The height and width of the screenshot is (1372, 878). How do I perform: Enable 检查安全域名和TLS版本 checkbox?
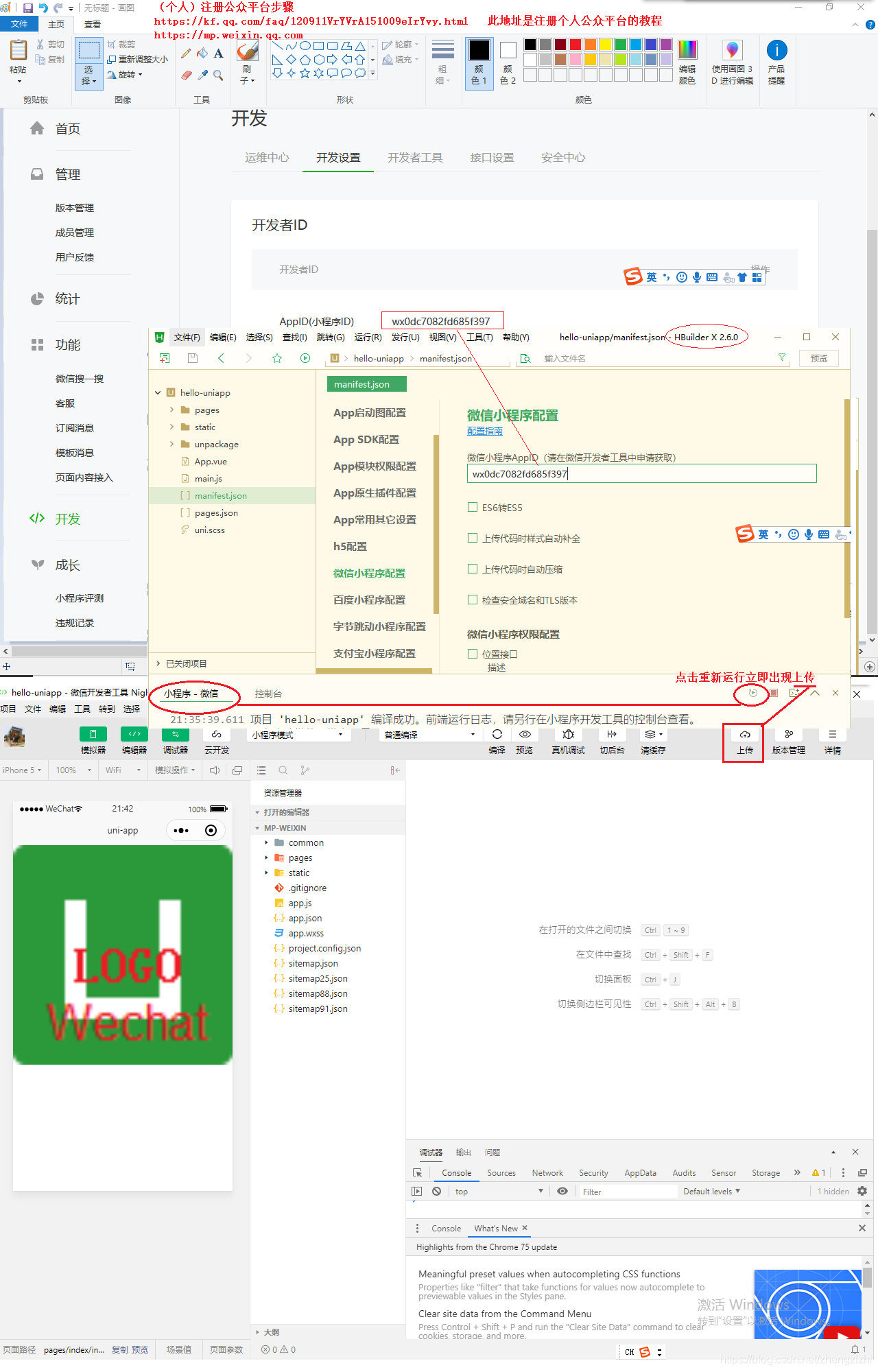click(x=472, y=600)
